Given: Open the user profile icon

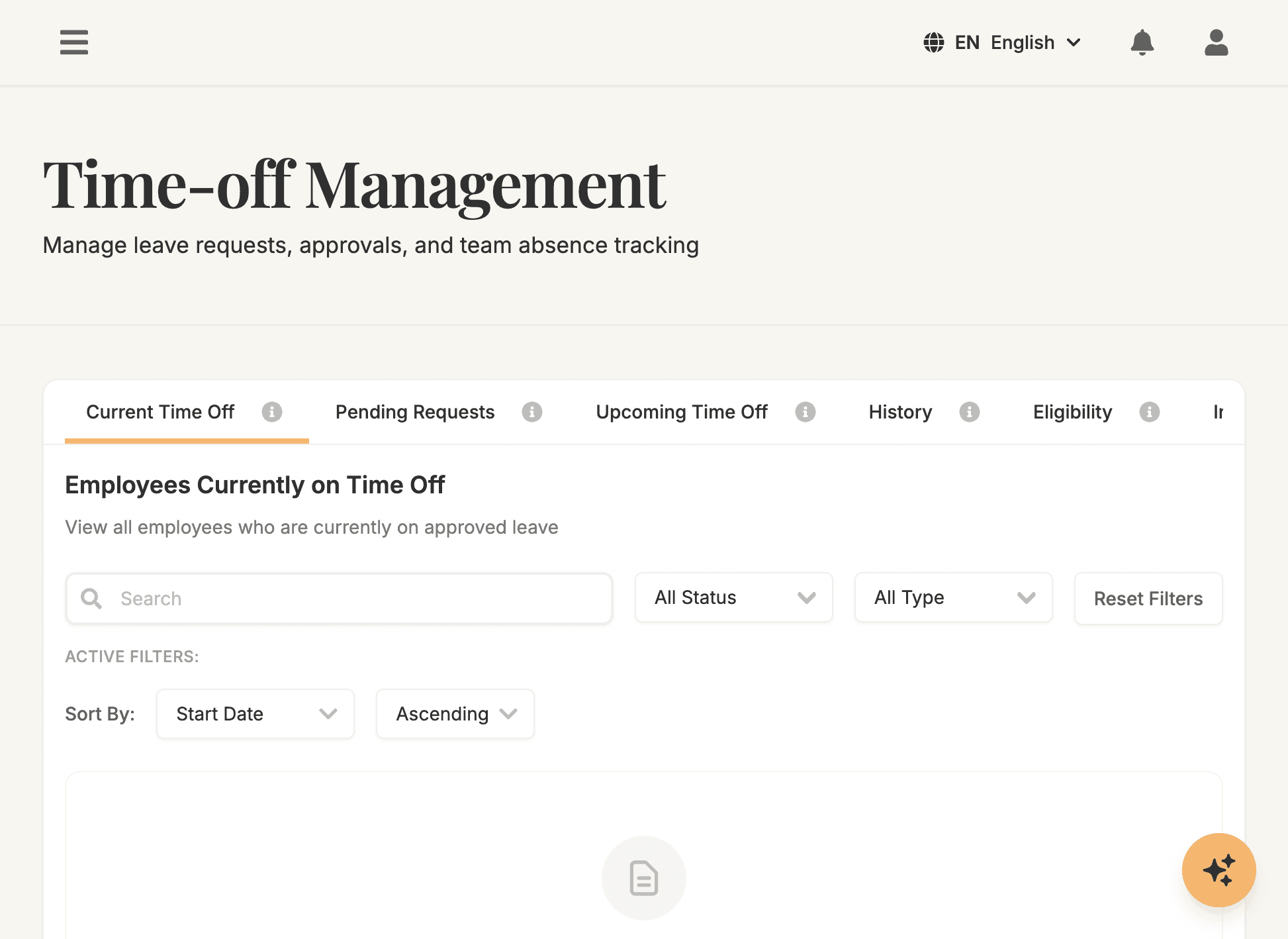Looking at the screenshot, I should [1216, 42].
